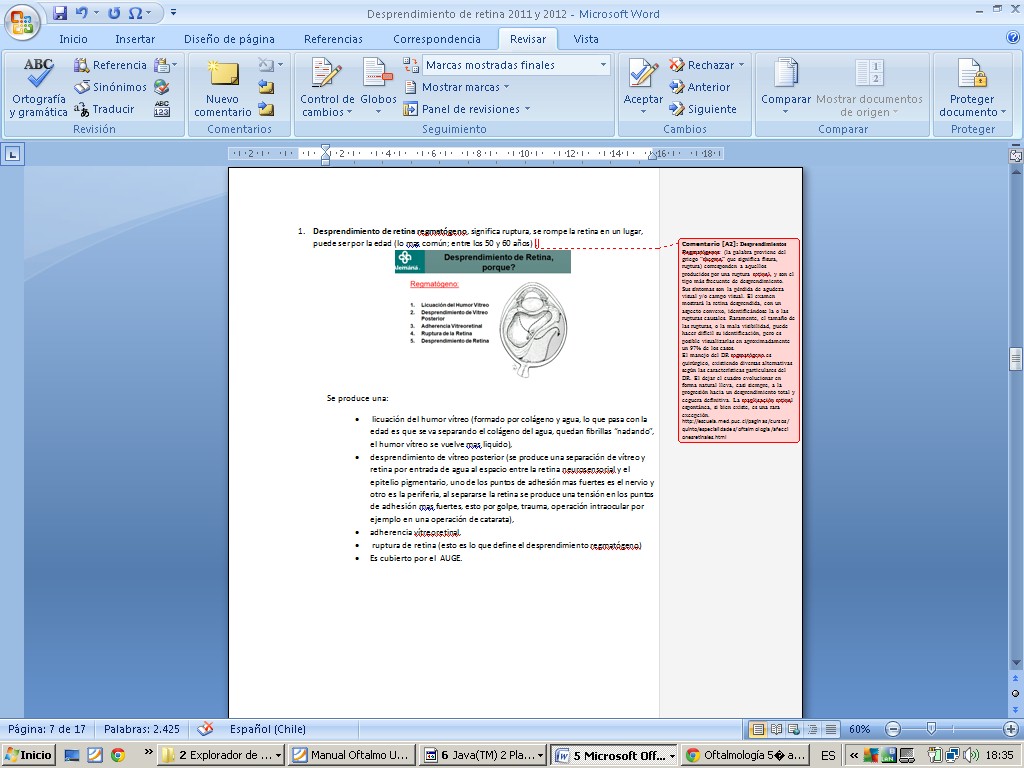
Task: Open Manual Oftalmo taskbar window
Action: point(351,755)
